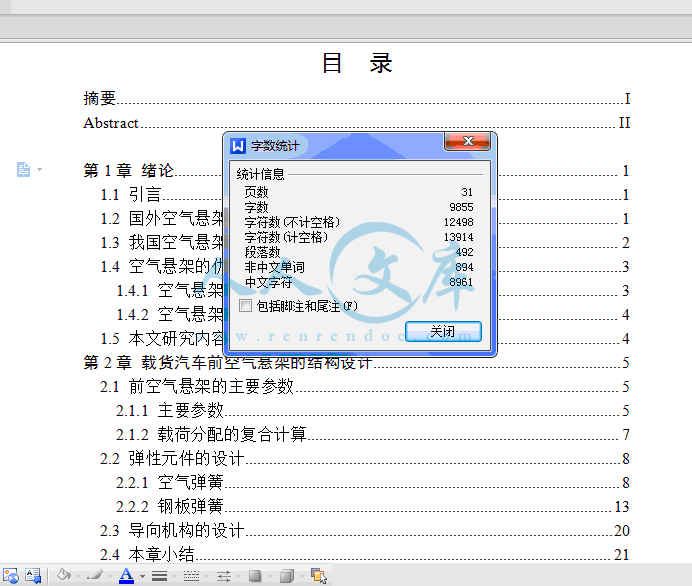The image size is (692, 586).
Task: Open the shadow style dropdown arrow
Action: [270, 576]
